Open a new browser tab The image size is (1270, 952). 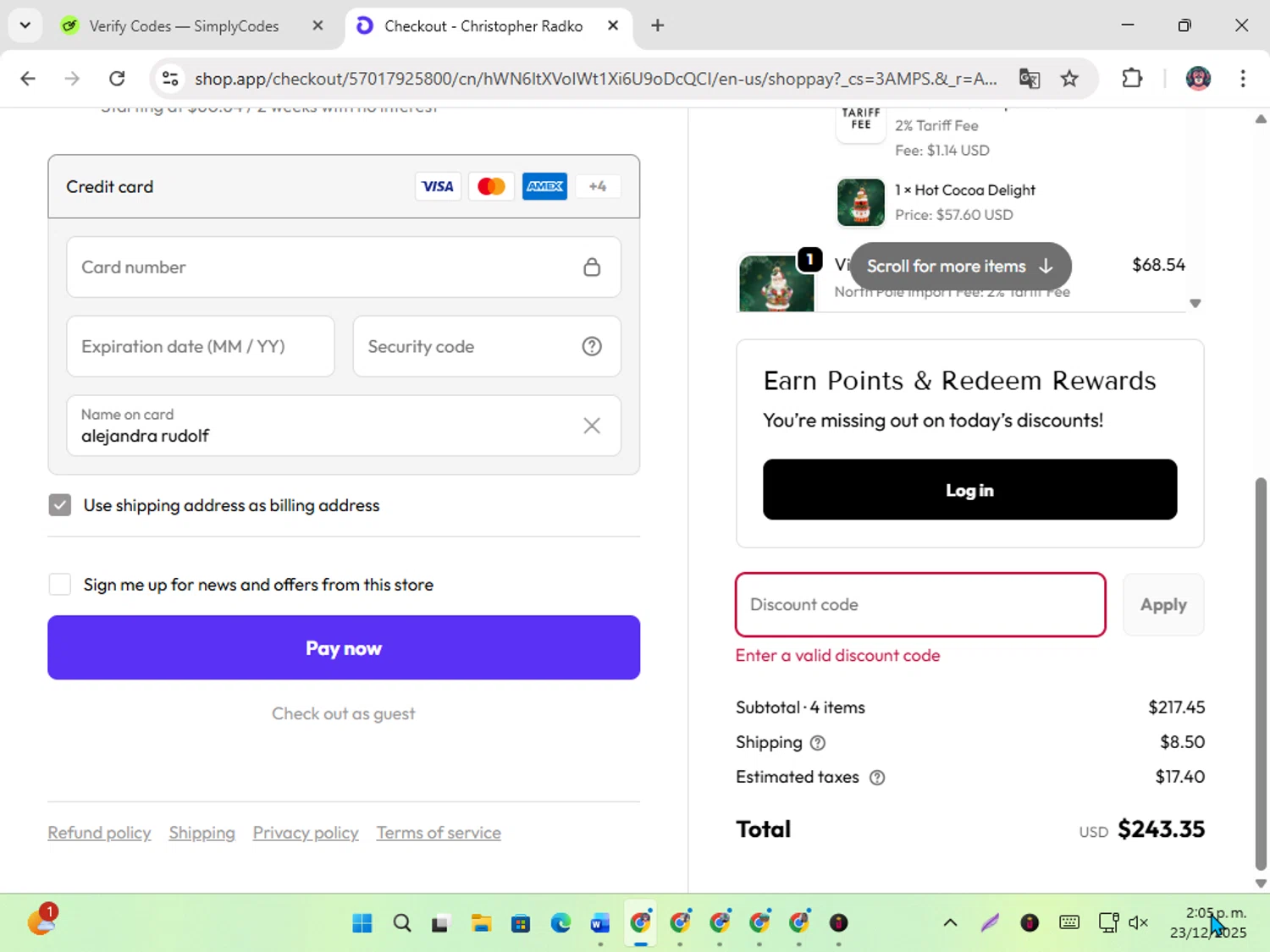click(x=657, y=25)
